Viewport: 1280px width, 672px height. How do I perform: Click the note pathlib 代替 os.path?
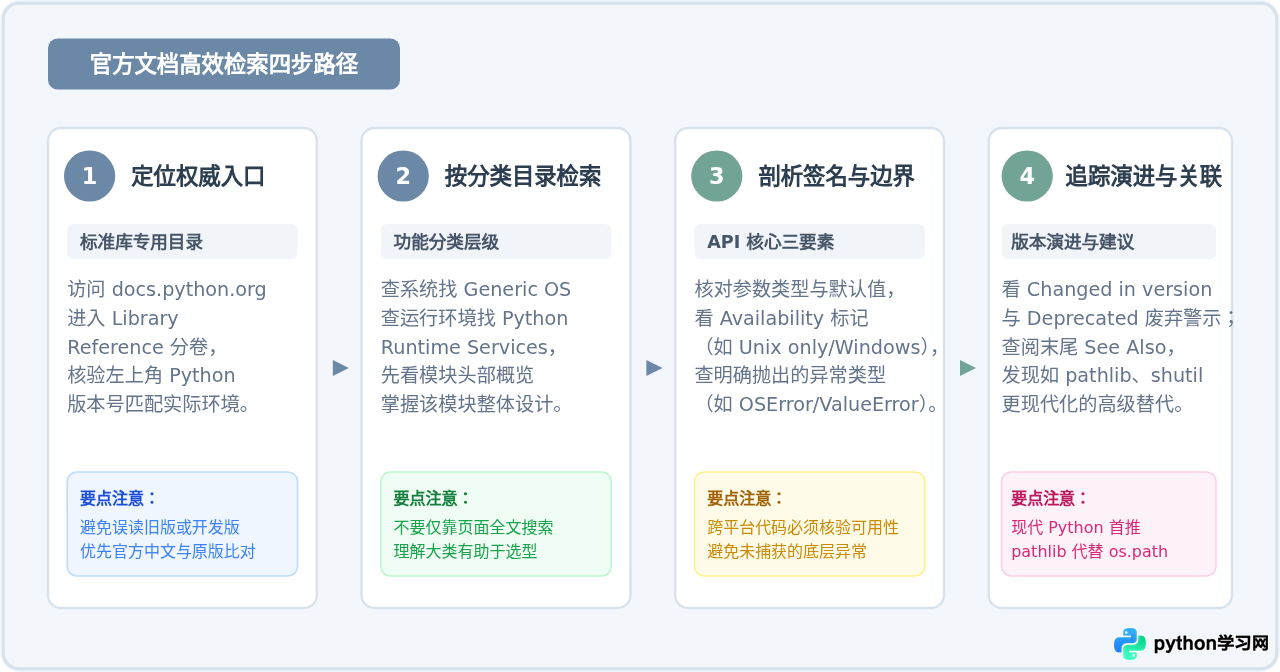point(1090,551)
